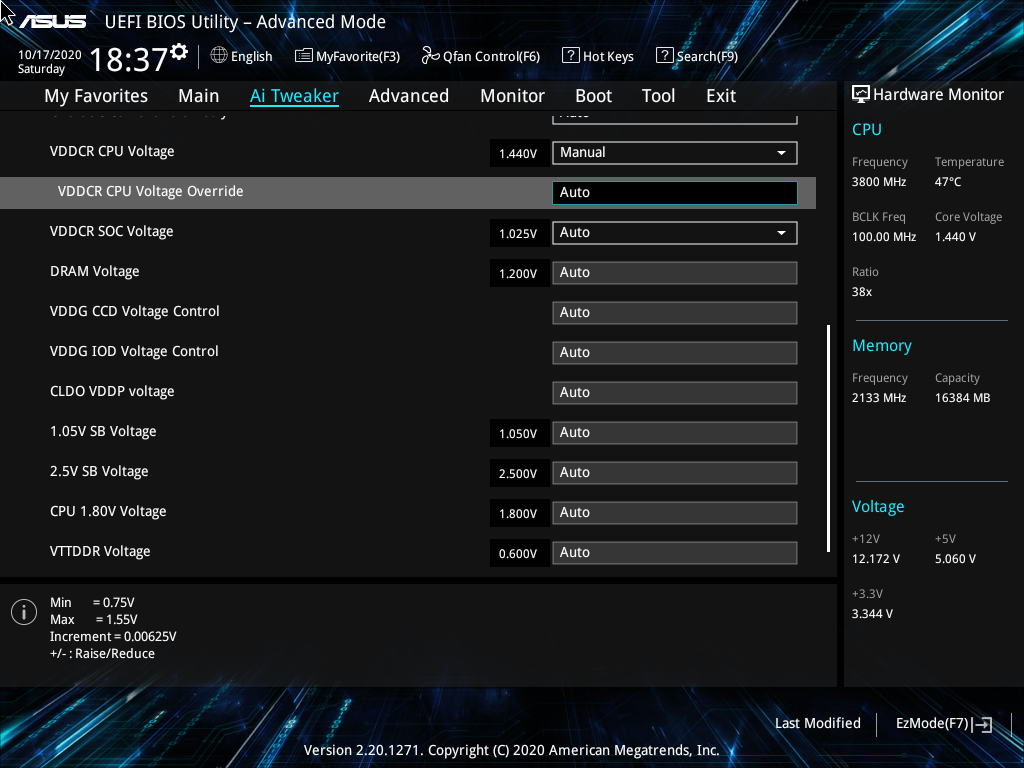Click the CPU 1.80V Voltage Auto field
1024x768 pixels.
click(x=675, y=513)
